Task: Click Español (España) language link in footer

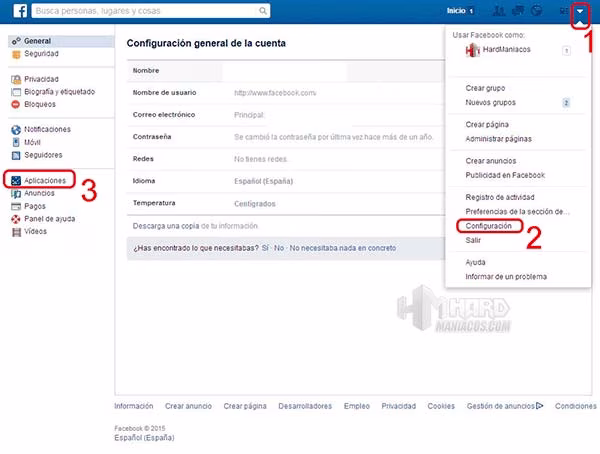Action: (x=144, y=438)
